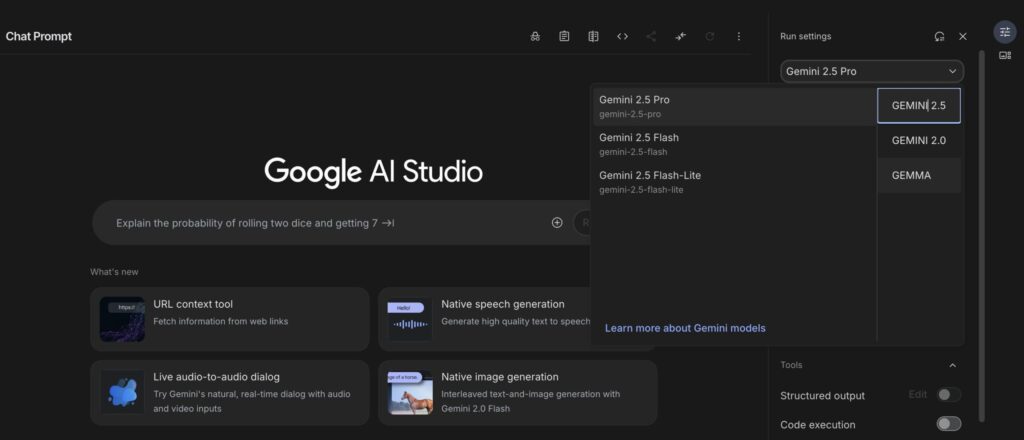
Task: Open system instructions clipboard icon
Action: coord(564,37)
